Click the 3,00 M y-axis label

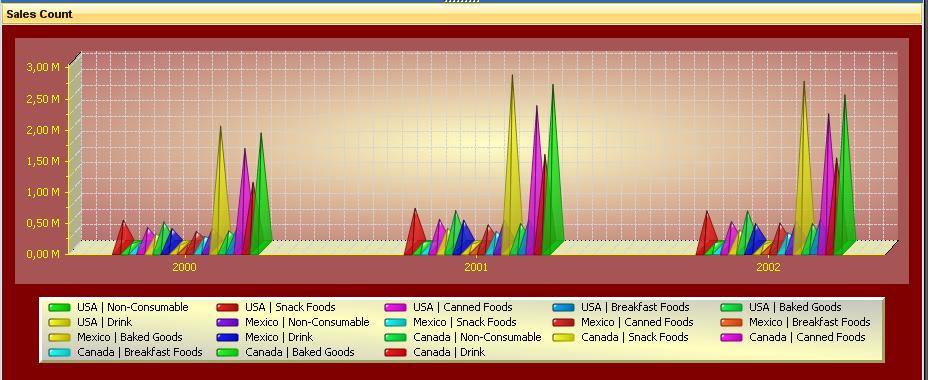[43, 67]
